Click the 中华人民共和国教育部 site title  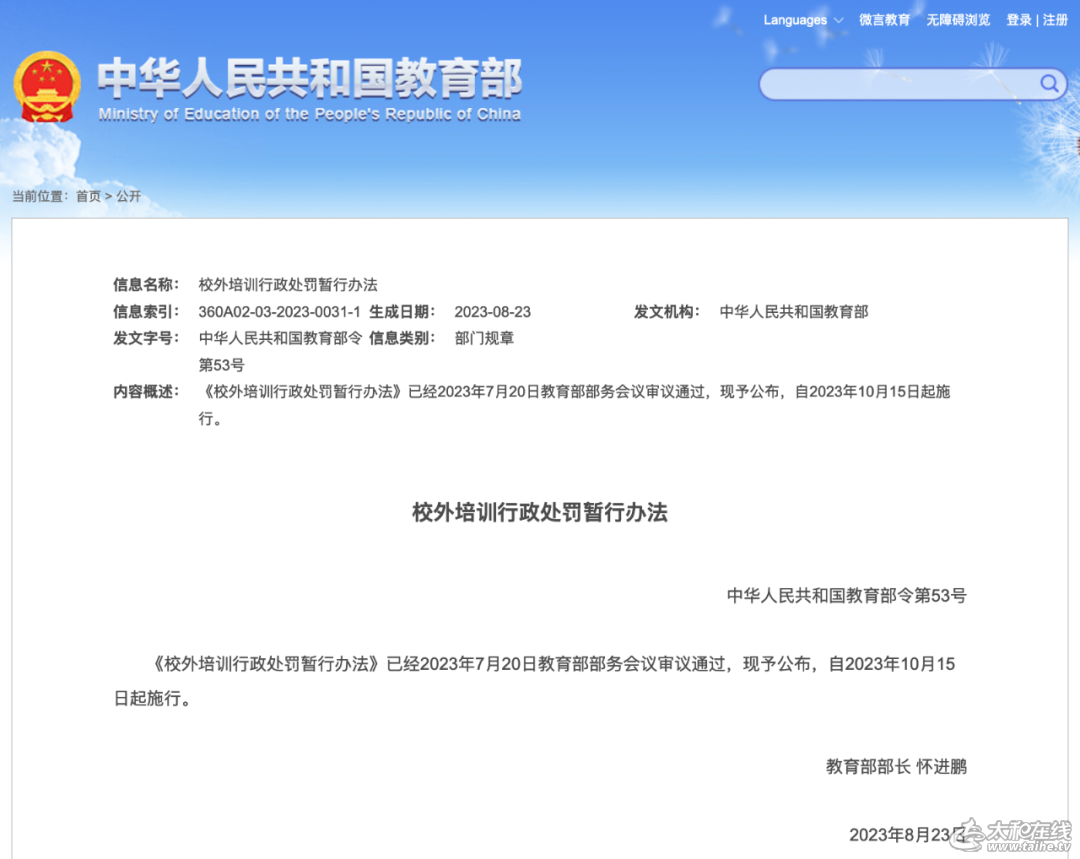pyautogui.click(x=309, y=78)
